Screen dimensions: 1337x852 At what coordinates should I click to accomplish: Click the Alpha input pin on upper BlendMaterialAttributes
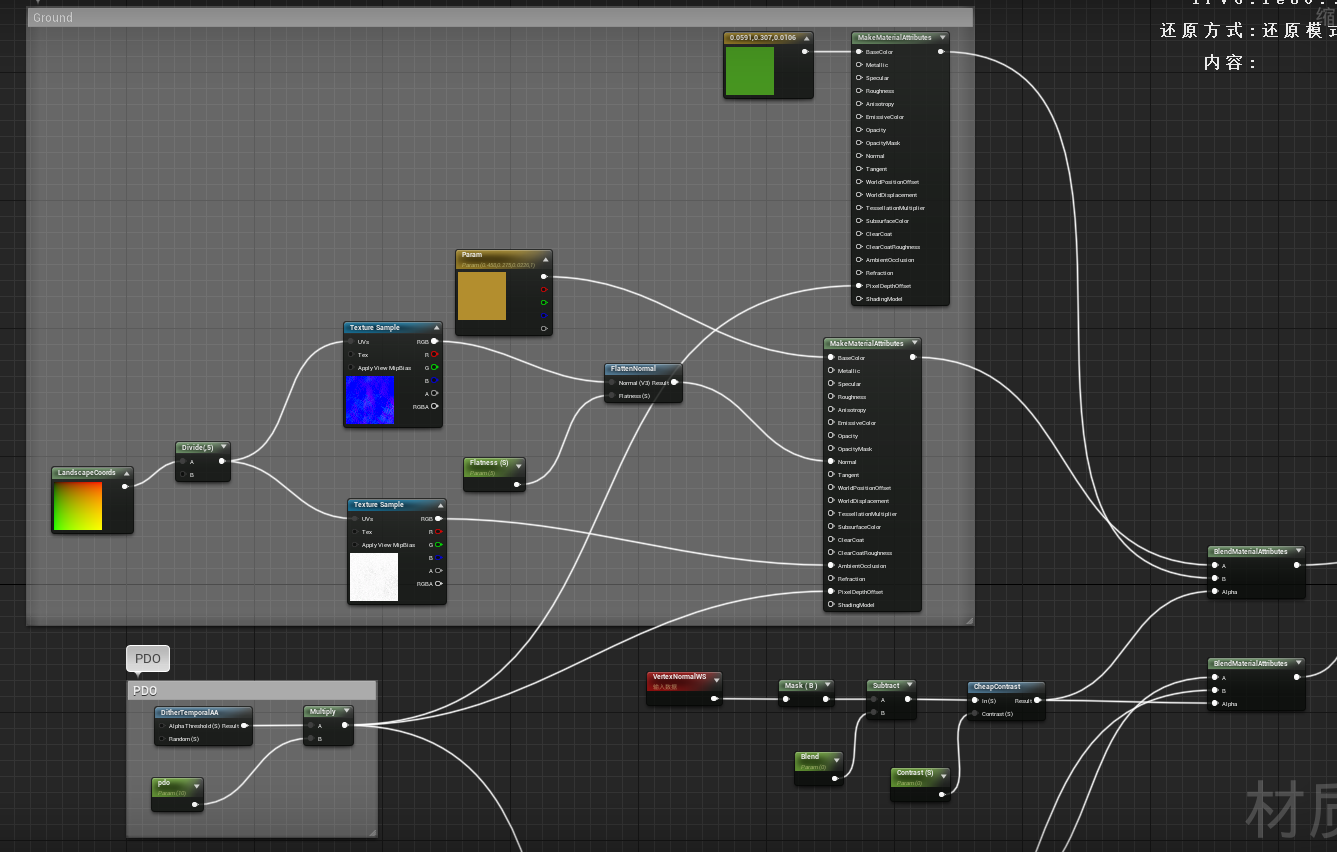(x=1215, y=591)
